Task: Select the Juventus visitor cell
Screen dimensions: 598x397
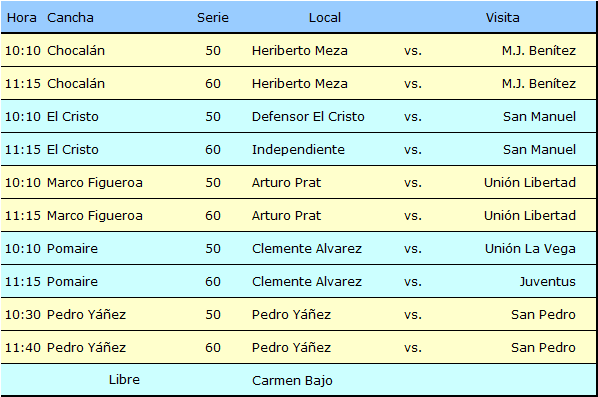Action: tap(548, 281)
